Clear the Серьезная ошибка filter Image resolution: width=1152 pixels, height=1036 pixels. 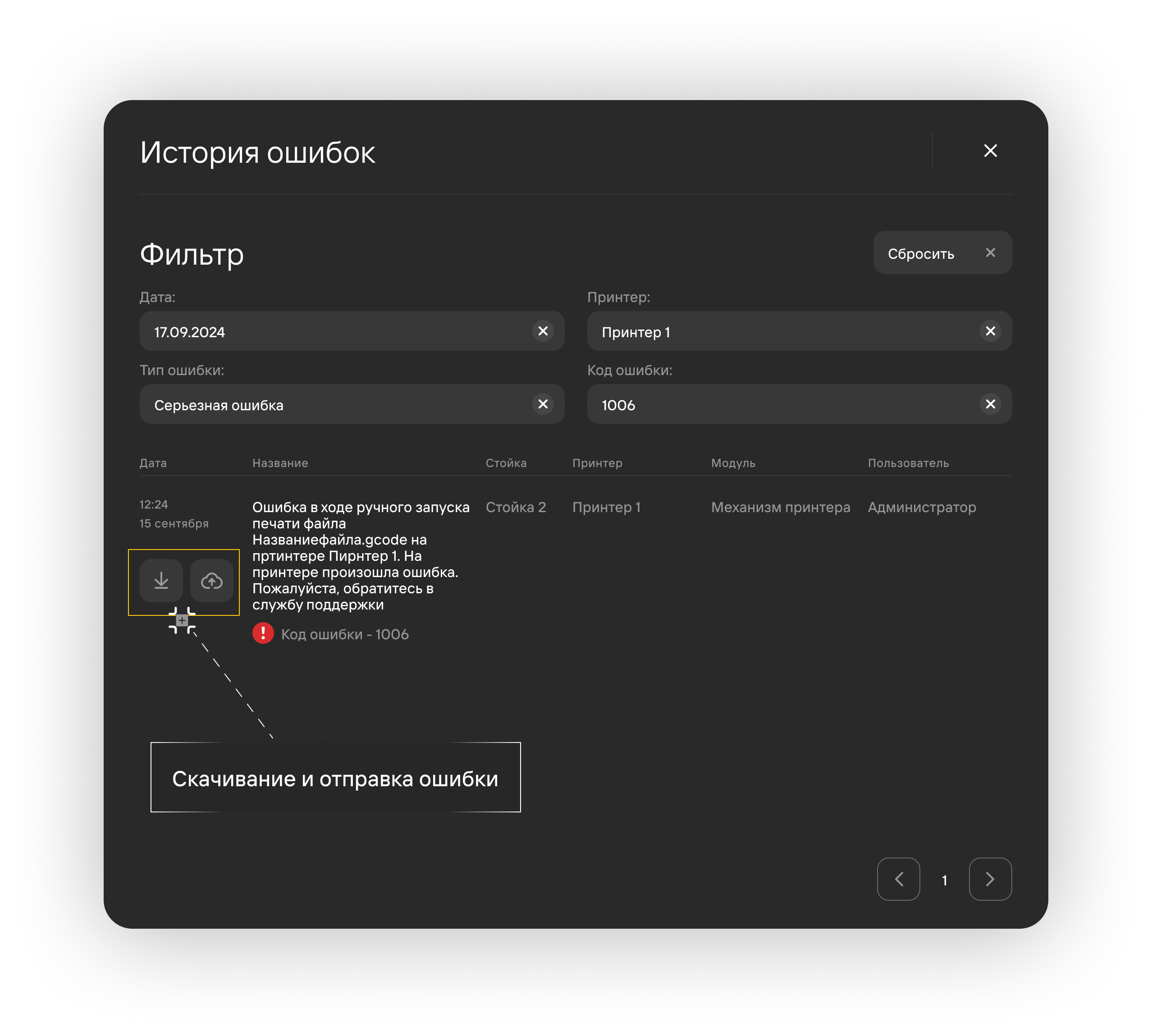pos(543,403)
